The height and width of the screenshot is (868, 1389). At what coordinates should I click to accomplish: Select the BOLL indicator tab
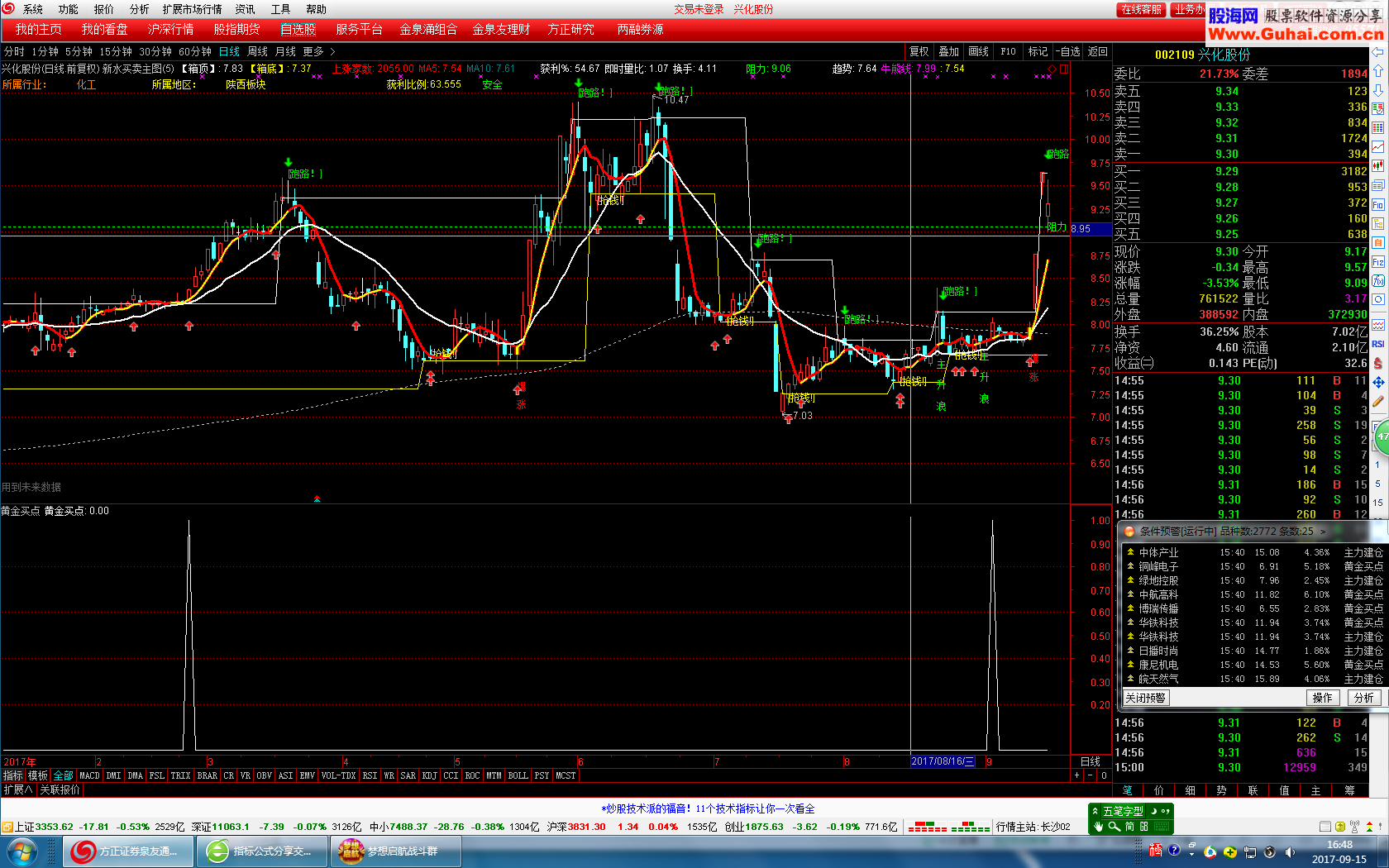click(x=518, y=775)
